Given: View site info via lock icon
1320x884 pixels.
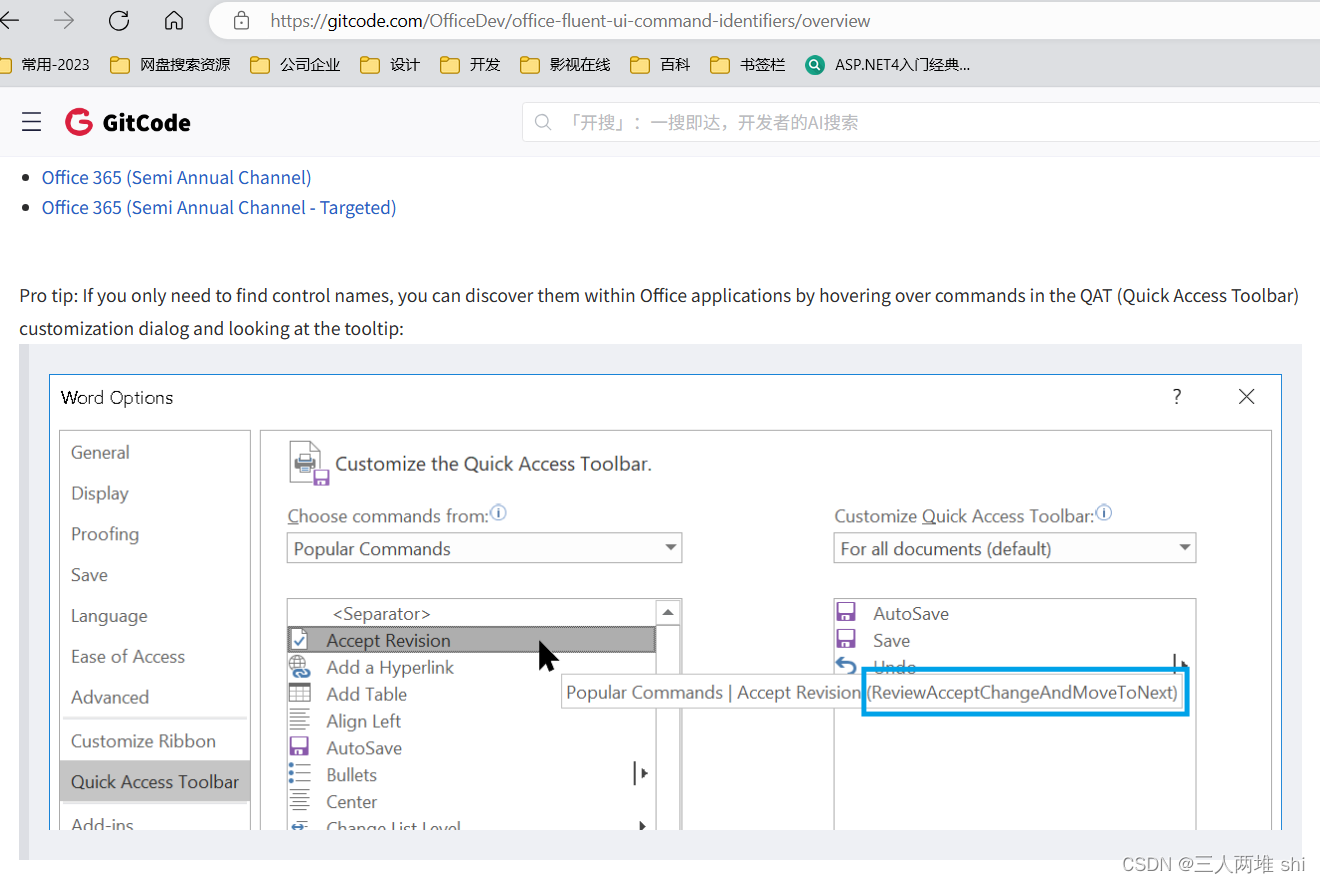Looking at the screenshot, I should pos(240,20).
